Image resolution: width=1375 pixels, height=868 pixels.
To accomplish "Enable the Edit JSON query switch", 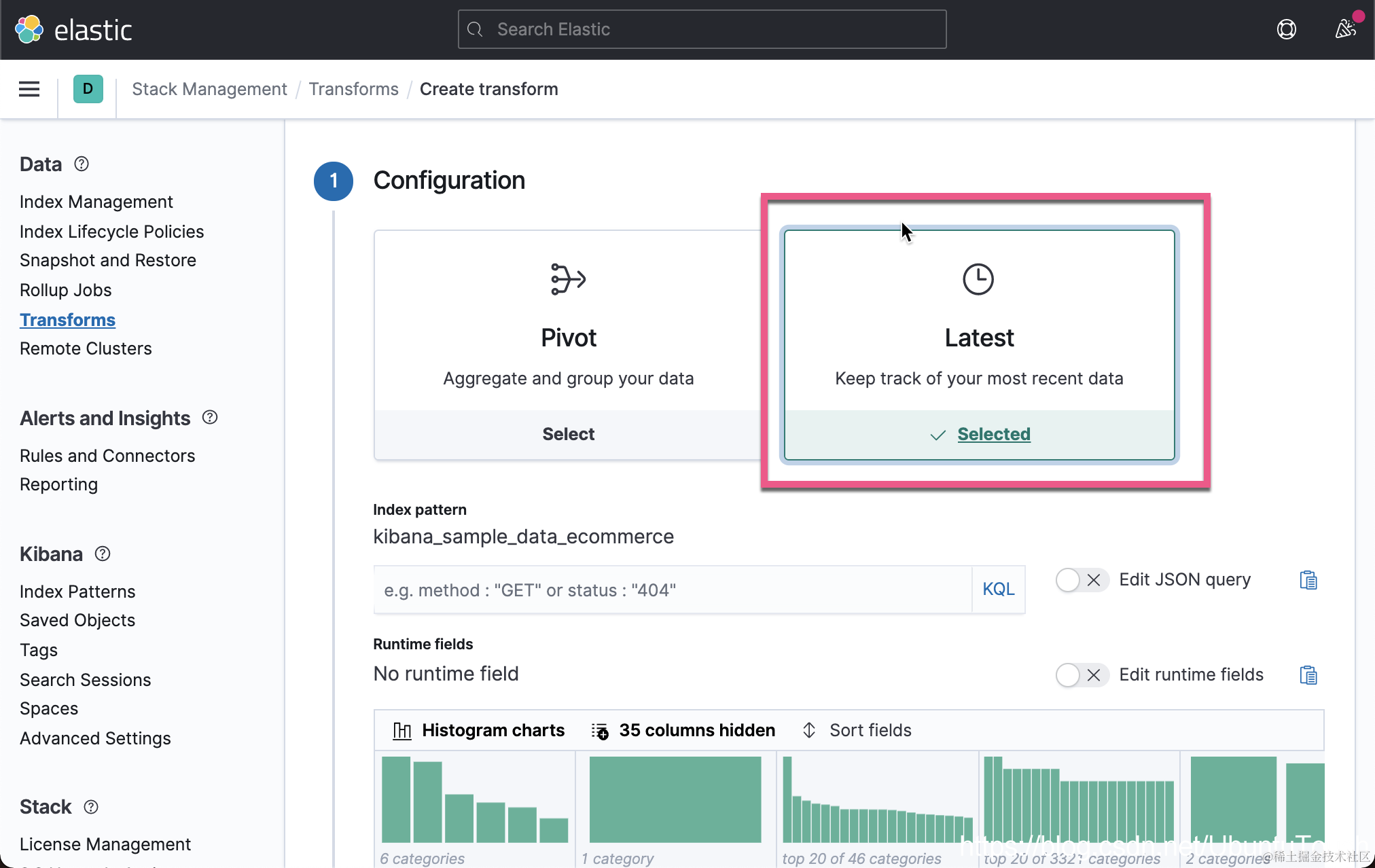I will tap(1082, 580).
